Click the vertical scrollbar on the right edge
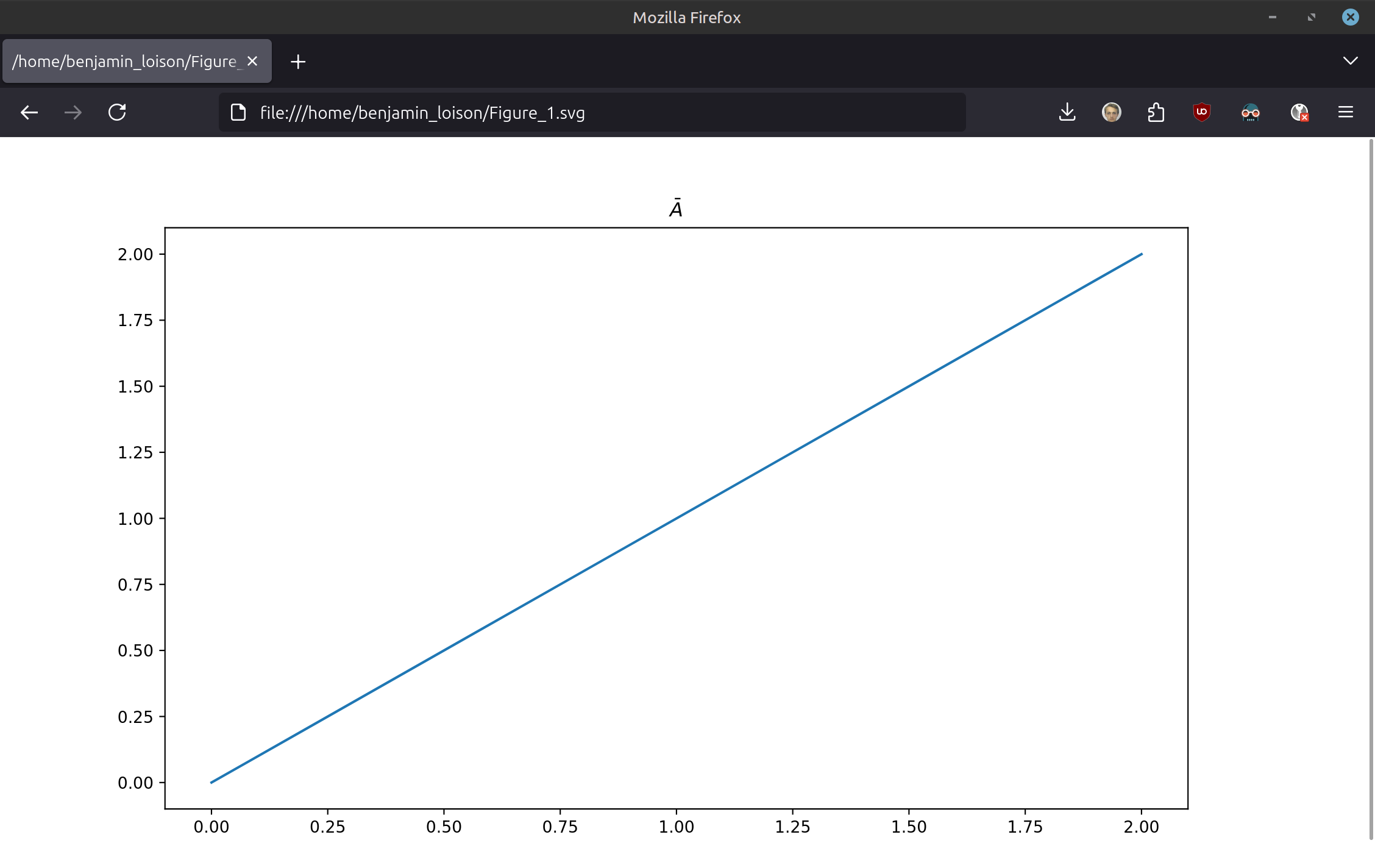The image size is (1375, 868). coord(1371,488)
